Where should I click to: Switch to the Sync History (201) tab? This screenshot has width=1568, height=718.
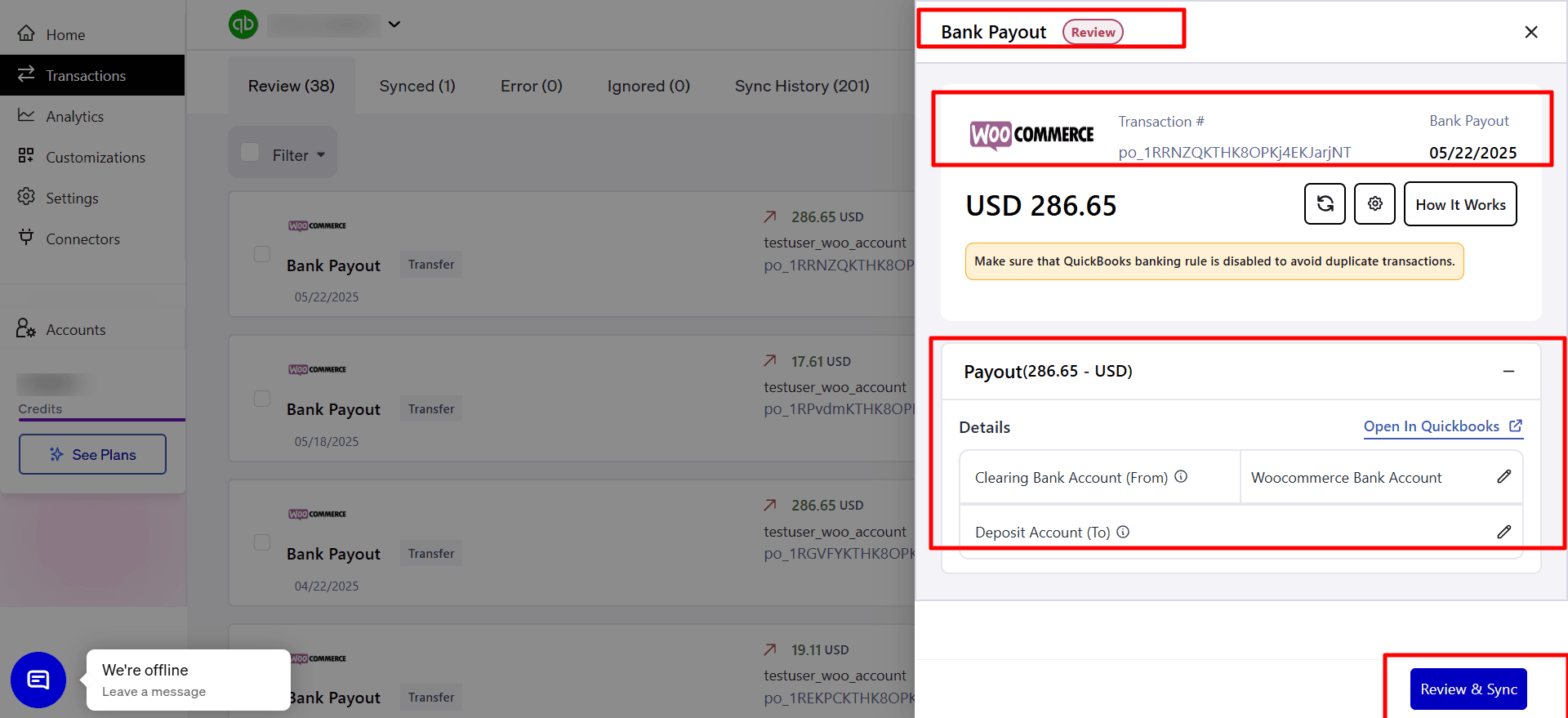pos(802,86)
